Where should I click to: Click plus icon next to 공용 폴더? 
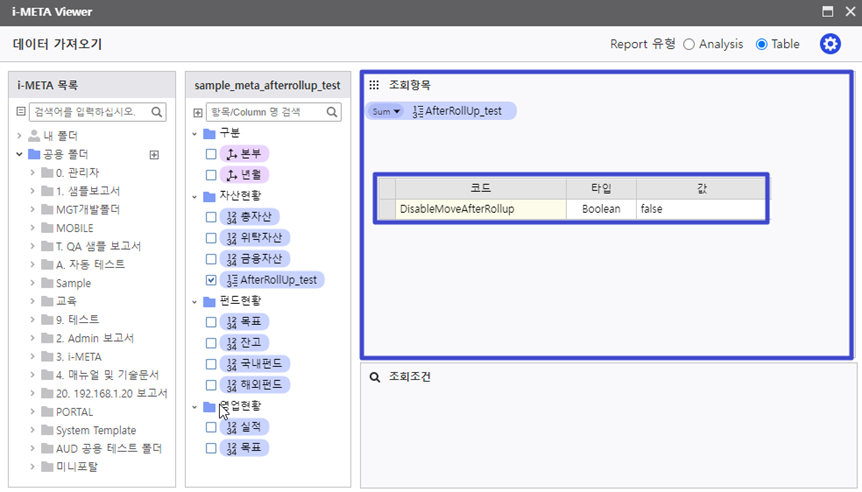[154, 155]
